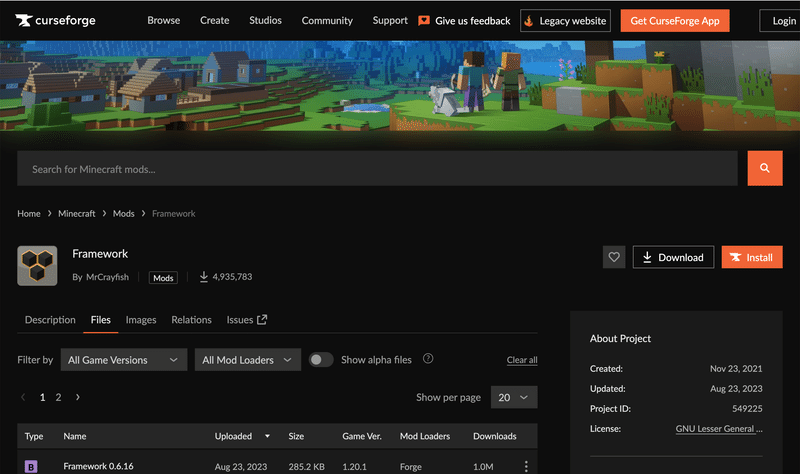Click the Project ID value 549225
The height and width of the screenshot is (474, 800).
click(747, 409)
